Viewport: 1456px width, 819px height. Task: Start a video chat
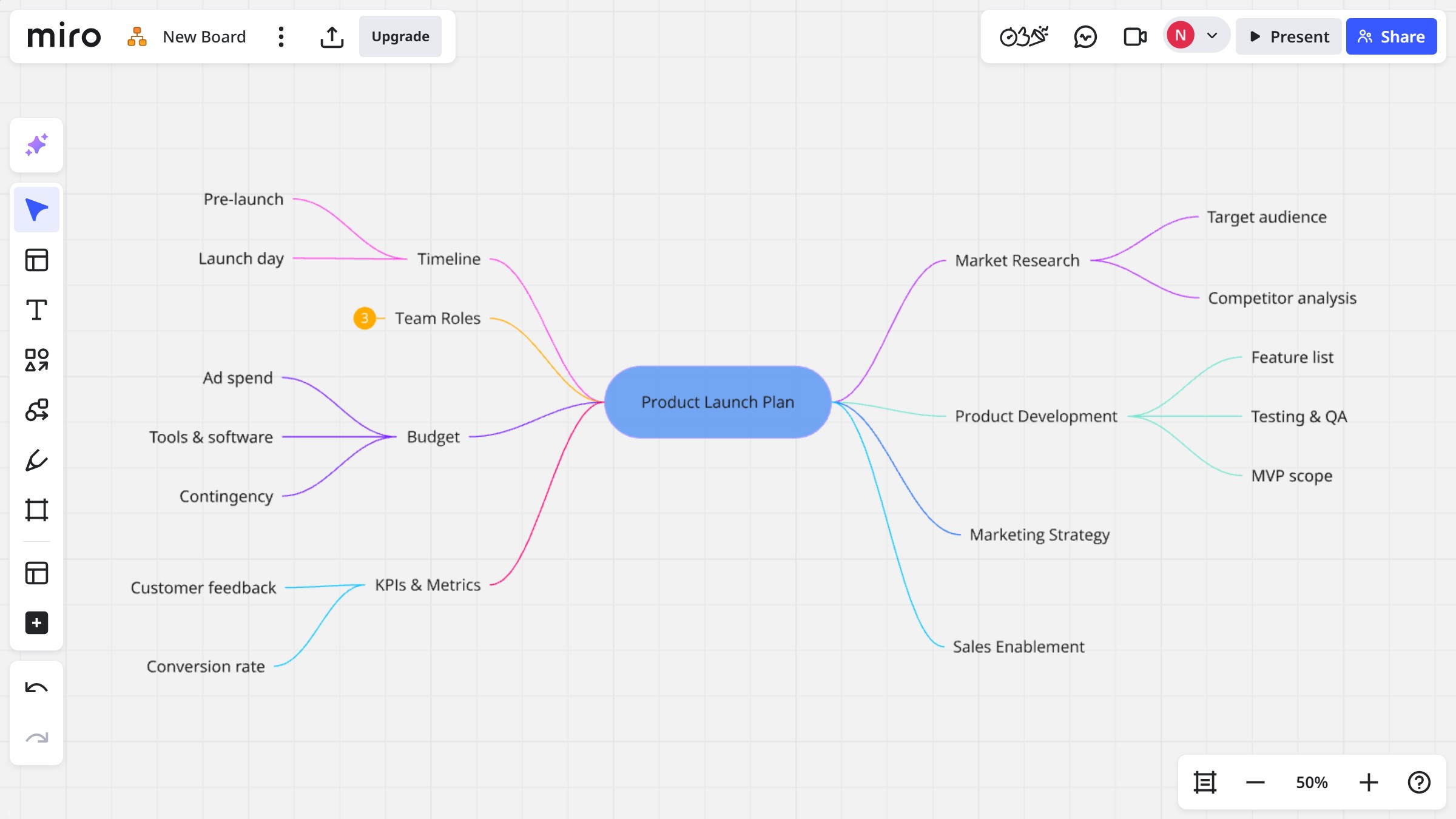1133,36
